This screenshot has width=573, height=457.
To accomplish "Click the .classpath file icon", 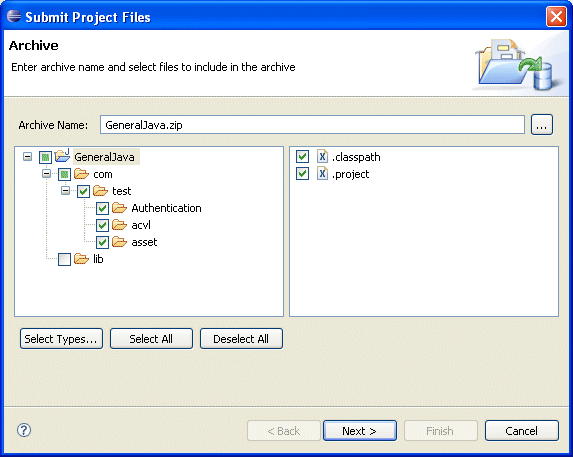I will pyautogui.click(x=322, y=156).
